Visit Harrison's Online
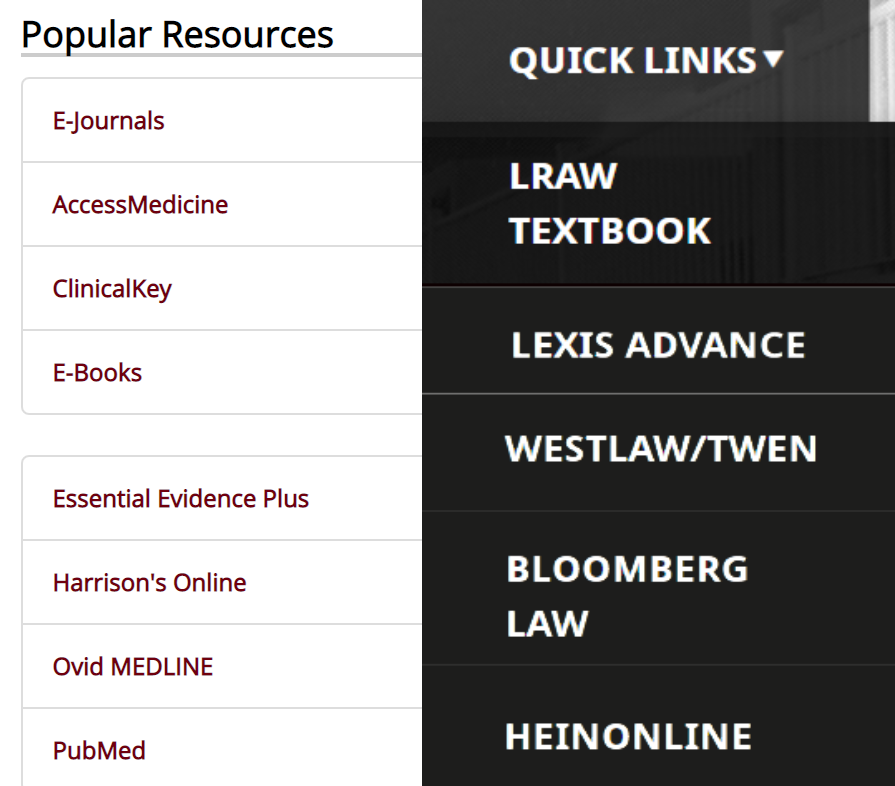This screenshot has height=786, width=895. 150,583
